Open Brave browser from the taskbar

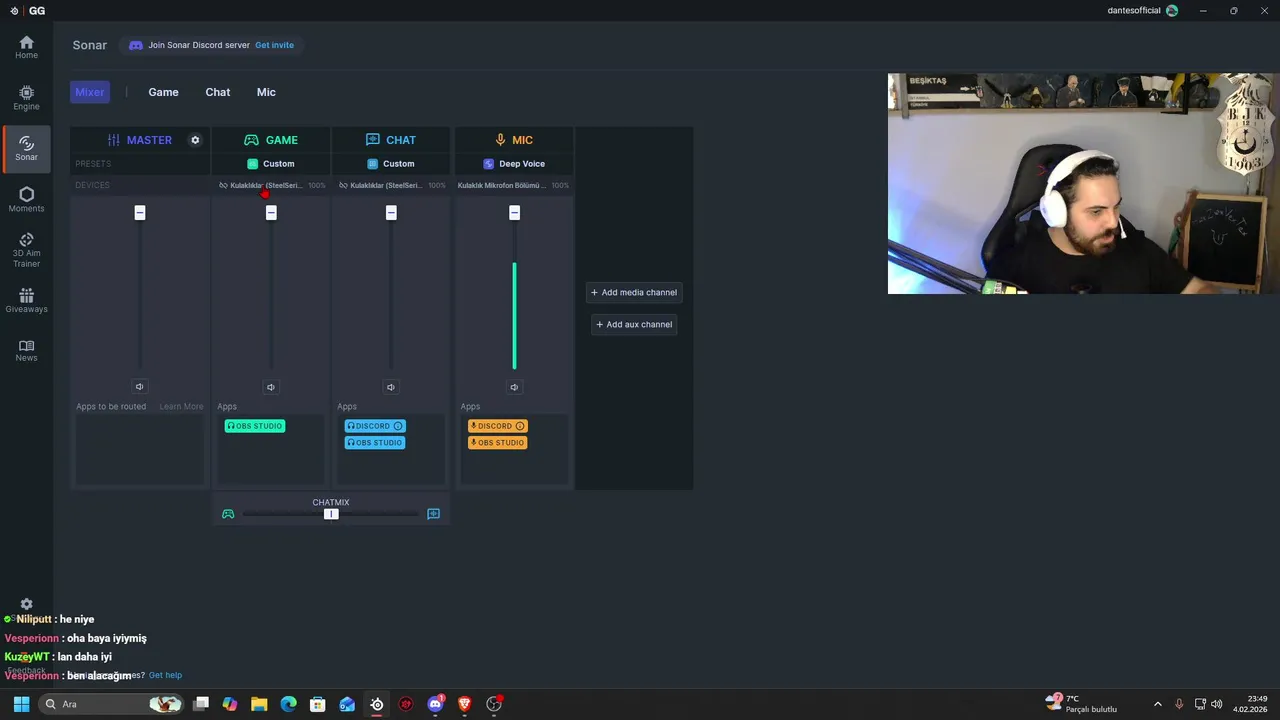464,704
